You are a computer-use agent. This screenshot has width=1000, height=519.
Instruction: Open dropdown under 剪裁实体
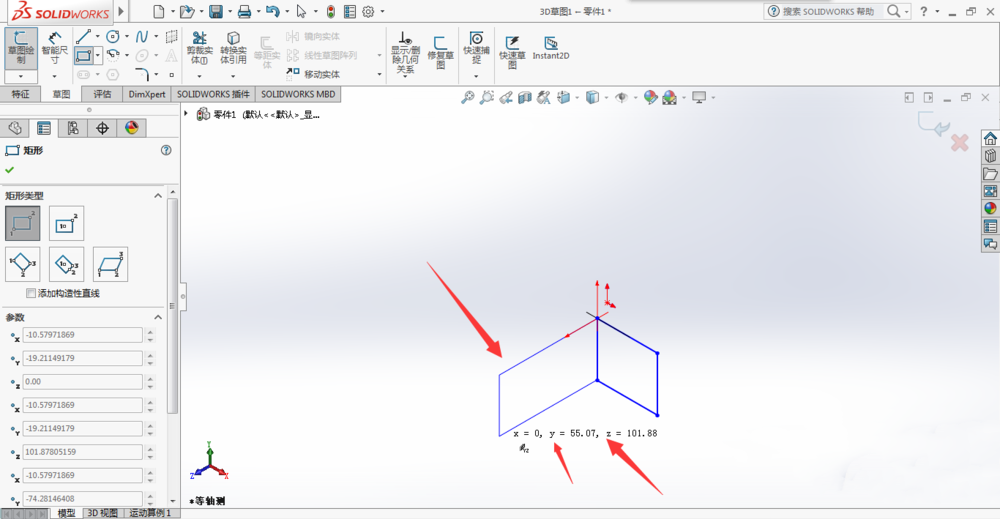click(200, 76)
